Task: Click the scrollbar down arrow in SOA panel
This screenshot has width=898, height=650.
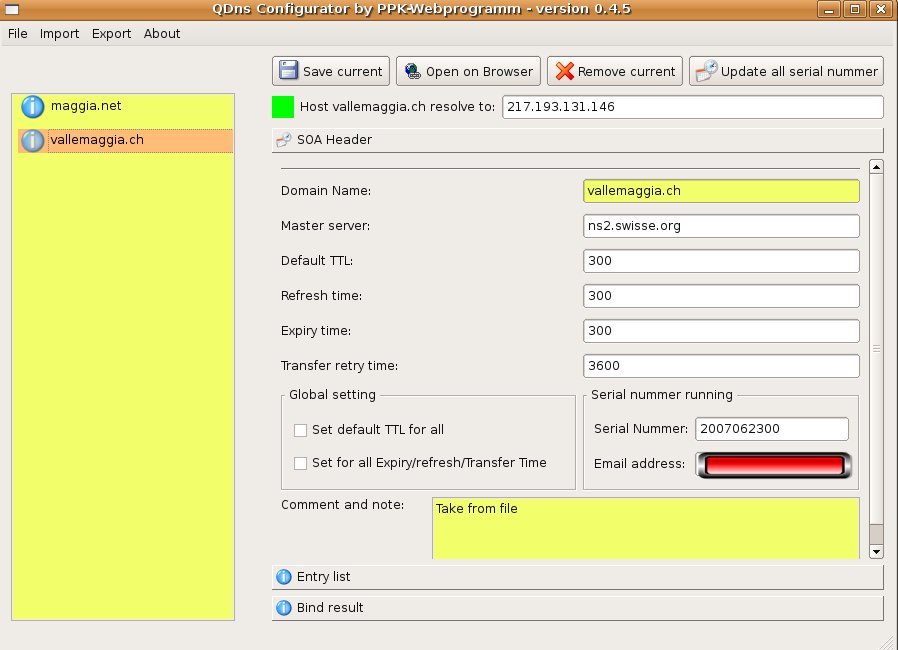Action: 876,552
